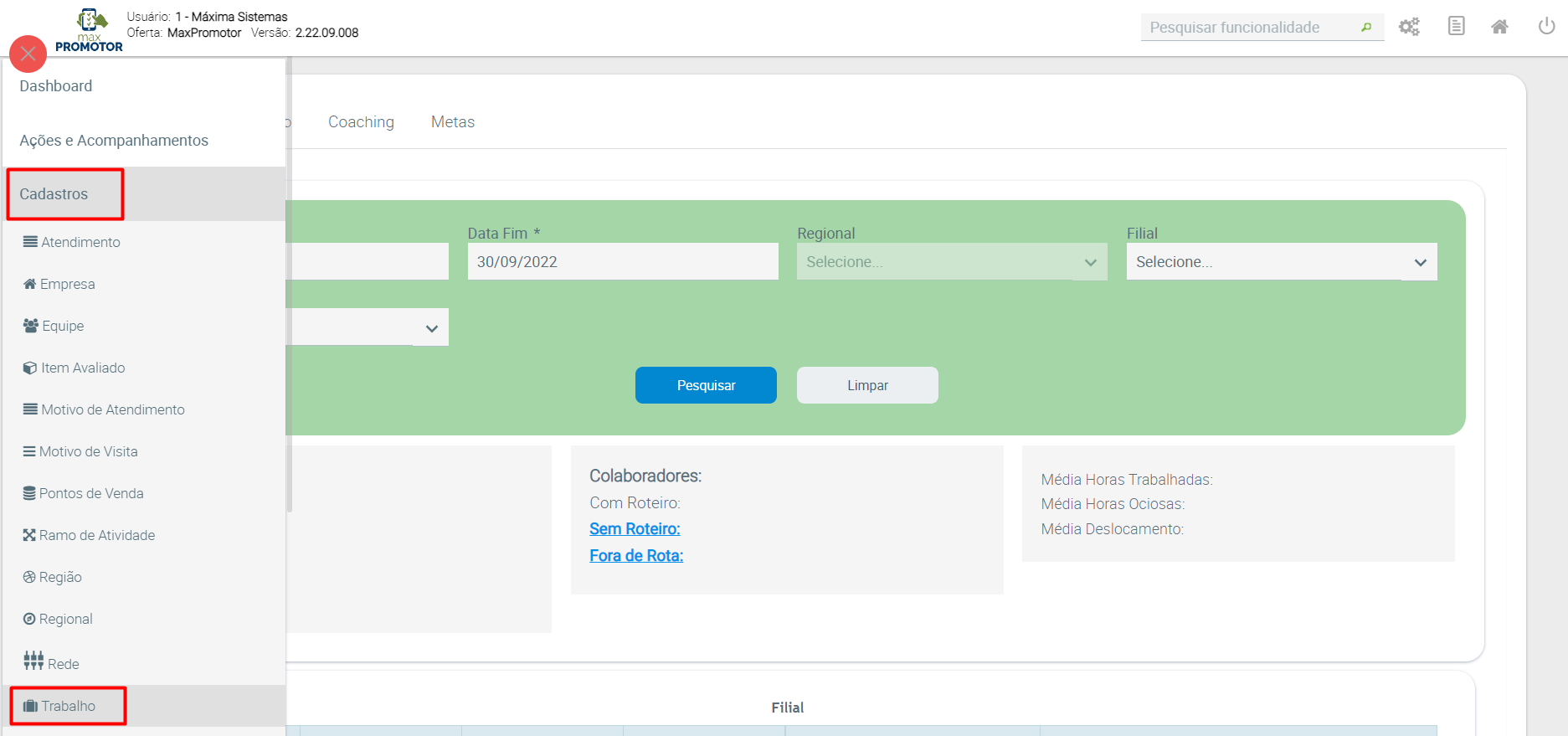Open Rede menu entry
The image size is (1568, 736).
(144, 663)
